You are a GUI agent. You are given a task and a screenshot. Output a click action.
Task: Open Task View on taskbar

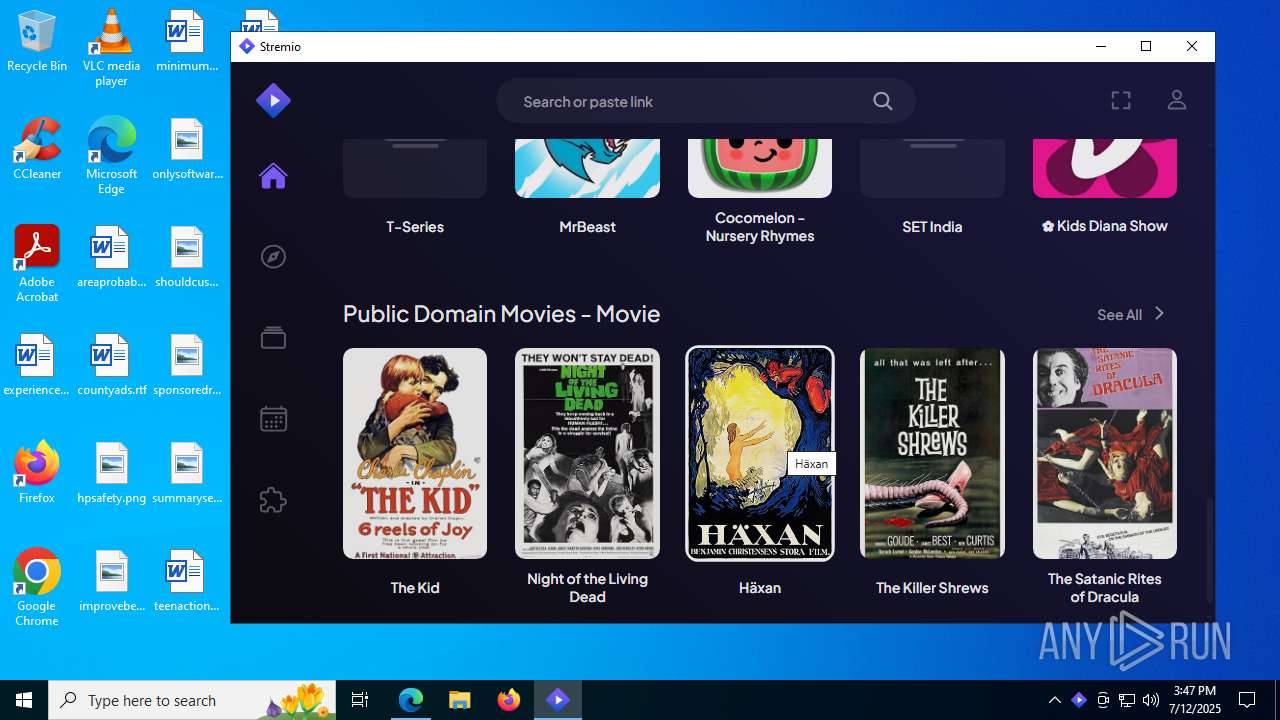coord(360,700)
